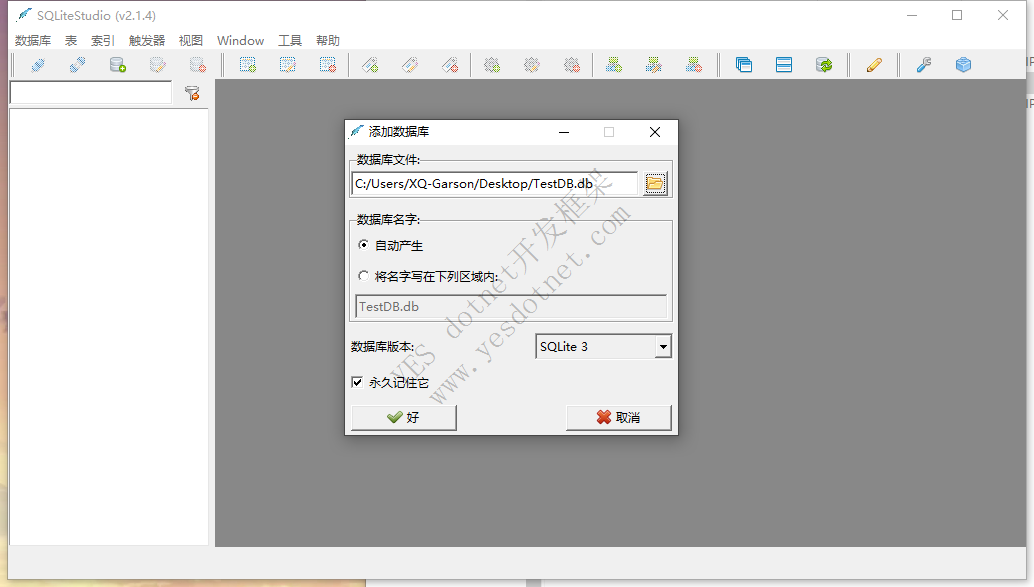Screen dimensions: 1034x587
Task: Click the edit table toolbar icon
Action: [288, 65]
